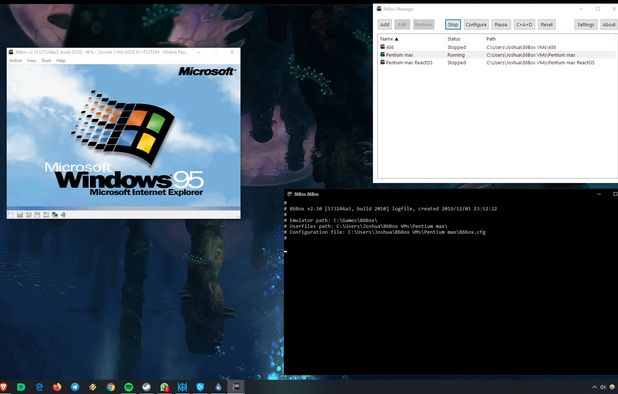This screenshot has width=618, height=394.
Task: Open Telegram from the taskbar
Action: click(74, 387)
